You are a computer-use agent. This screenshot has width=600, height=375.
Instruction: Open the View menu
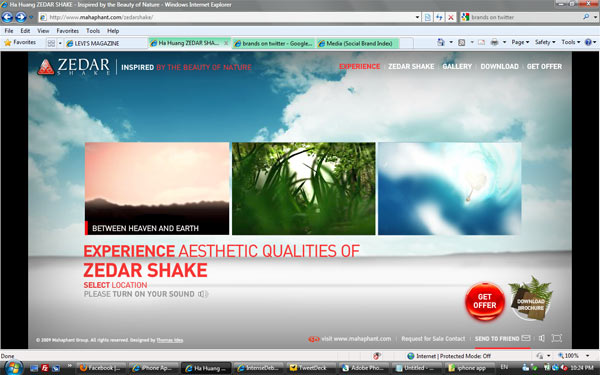(43, 31)
